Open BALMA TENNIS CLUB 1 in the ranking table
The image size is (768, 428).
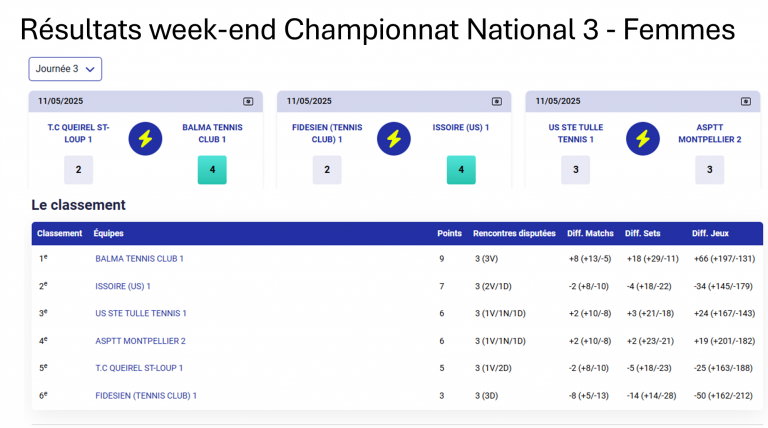point(139,258)
